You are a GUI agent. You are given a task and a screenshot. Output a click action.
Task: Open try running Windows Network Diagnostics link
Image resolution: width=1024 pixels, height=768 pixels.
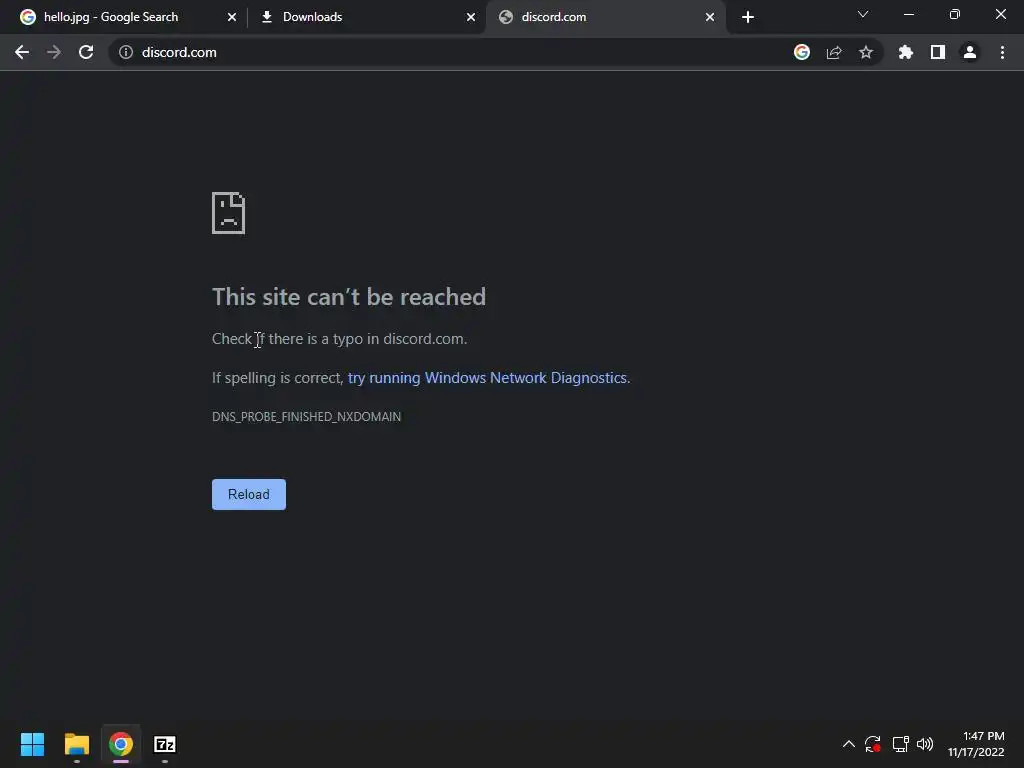point(487,378)
